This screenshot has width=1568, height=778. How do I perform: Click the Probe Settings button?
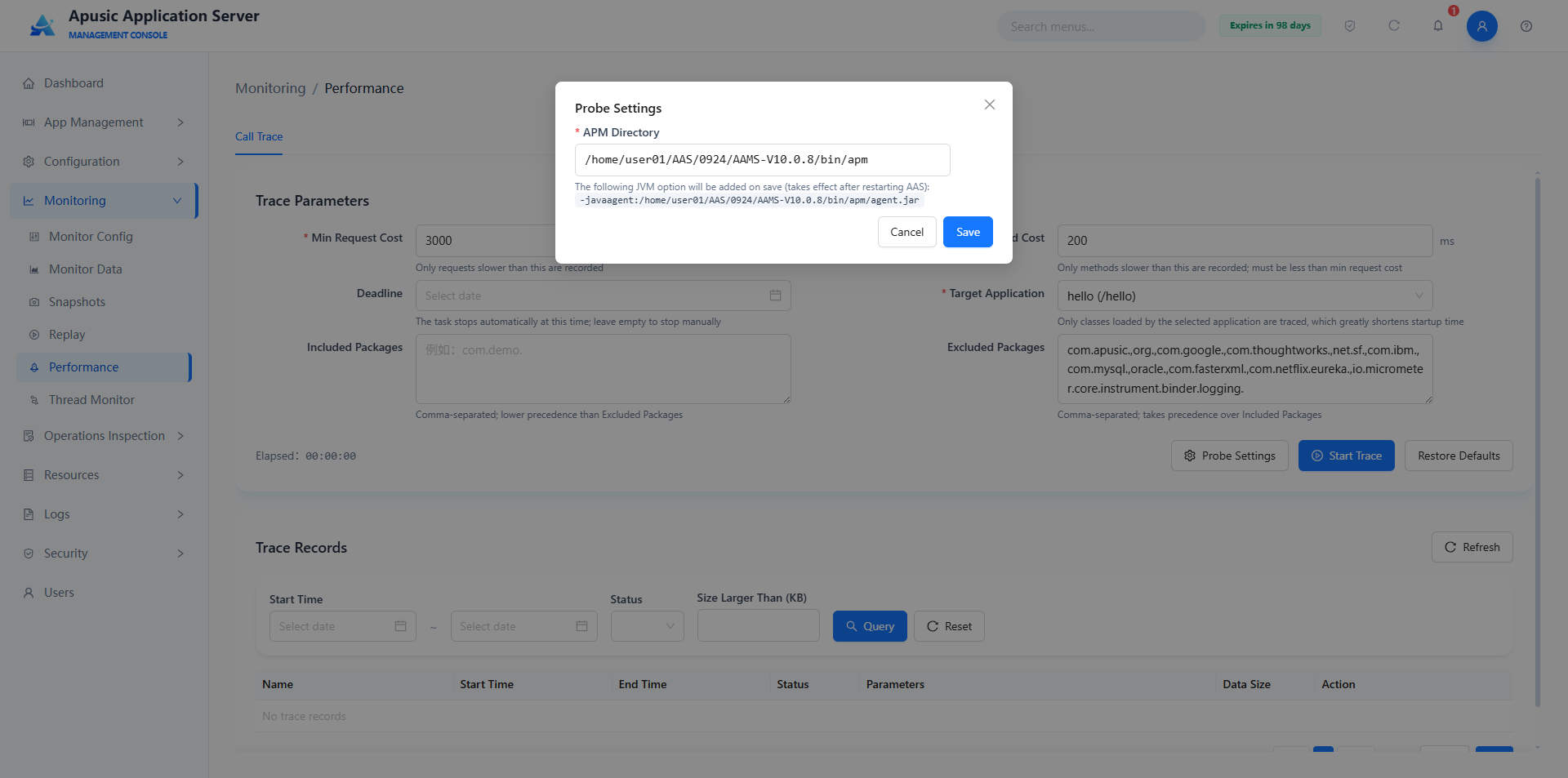tap(1229, 456)
